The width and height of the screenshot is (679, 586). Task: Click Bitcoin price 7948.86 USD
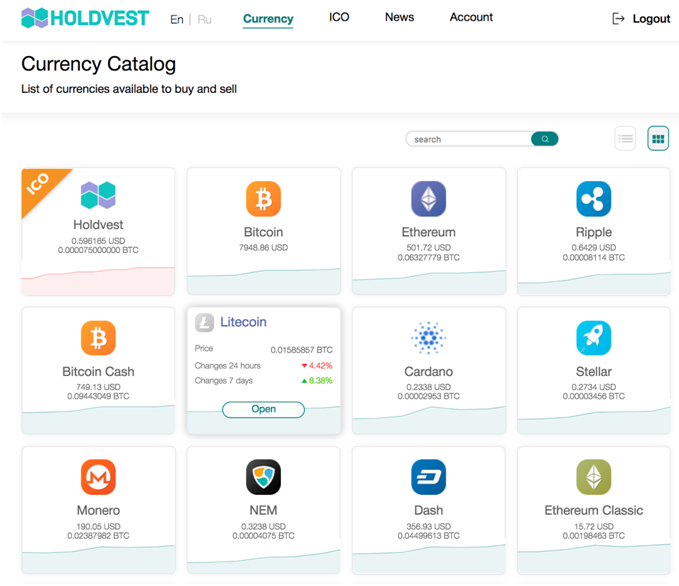click(x=263, y=248)
